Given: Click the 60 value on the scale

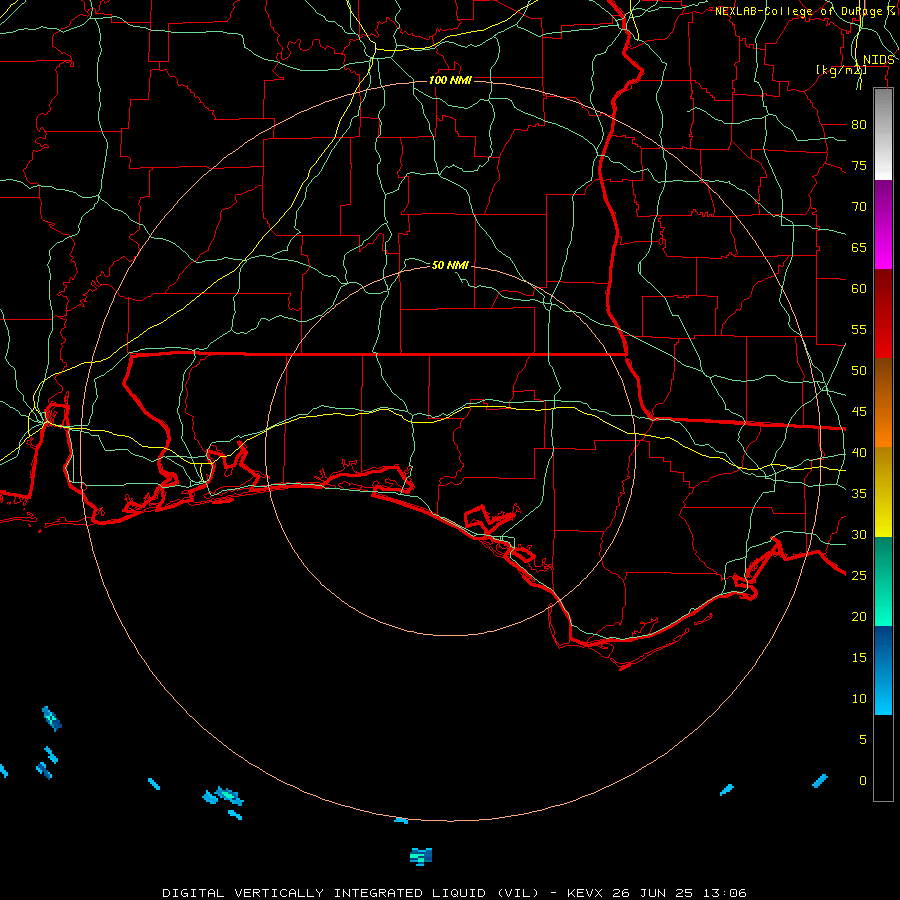Looking at the screenshot, I should [859, 288].
